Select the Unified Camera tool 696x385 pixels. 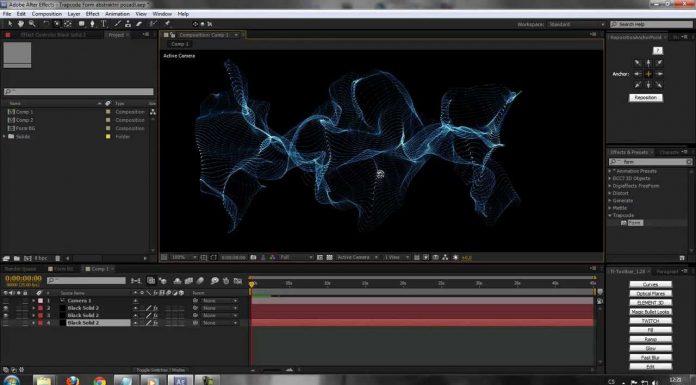(57, 24)
